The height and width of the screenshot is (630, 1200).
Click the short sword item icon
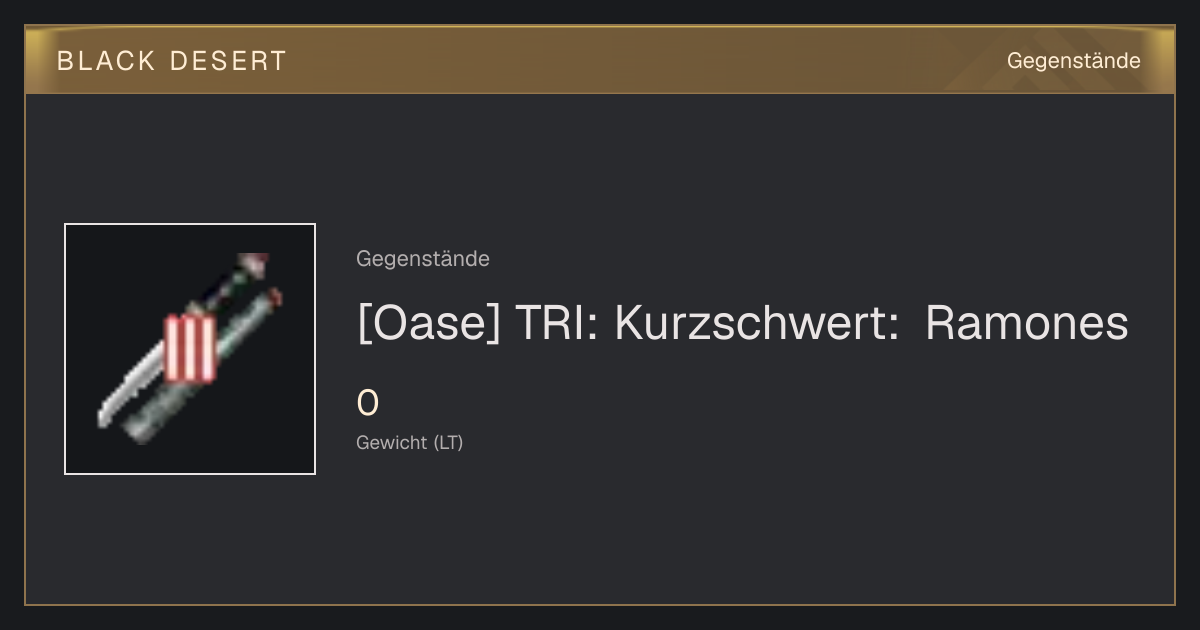(190, 349)
